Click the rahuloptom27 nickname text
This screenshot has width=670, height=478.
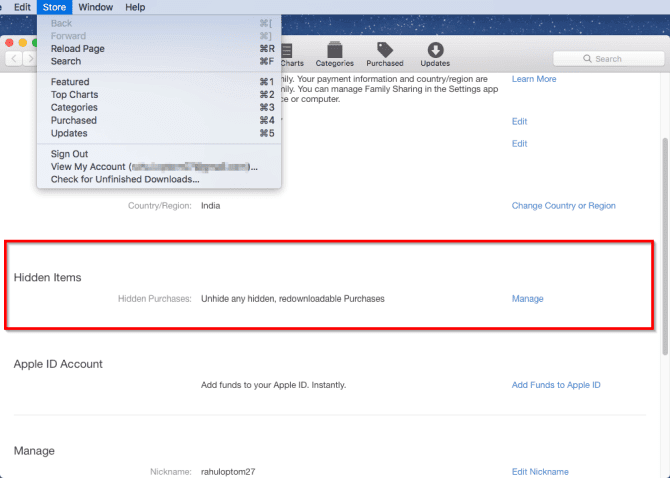228,472
